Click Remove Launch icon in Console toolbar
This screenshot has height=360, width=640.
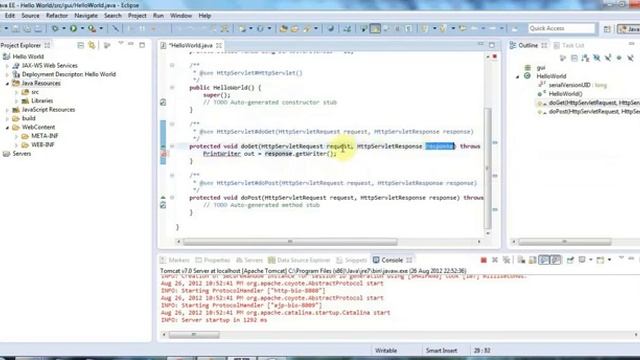[495, 260]
